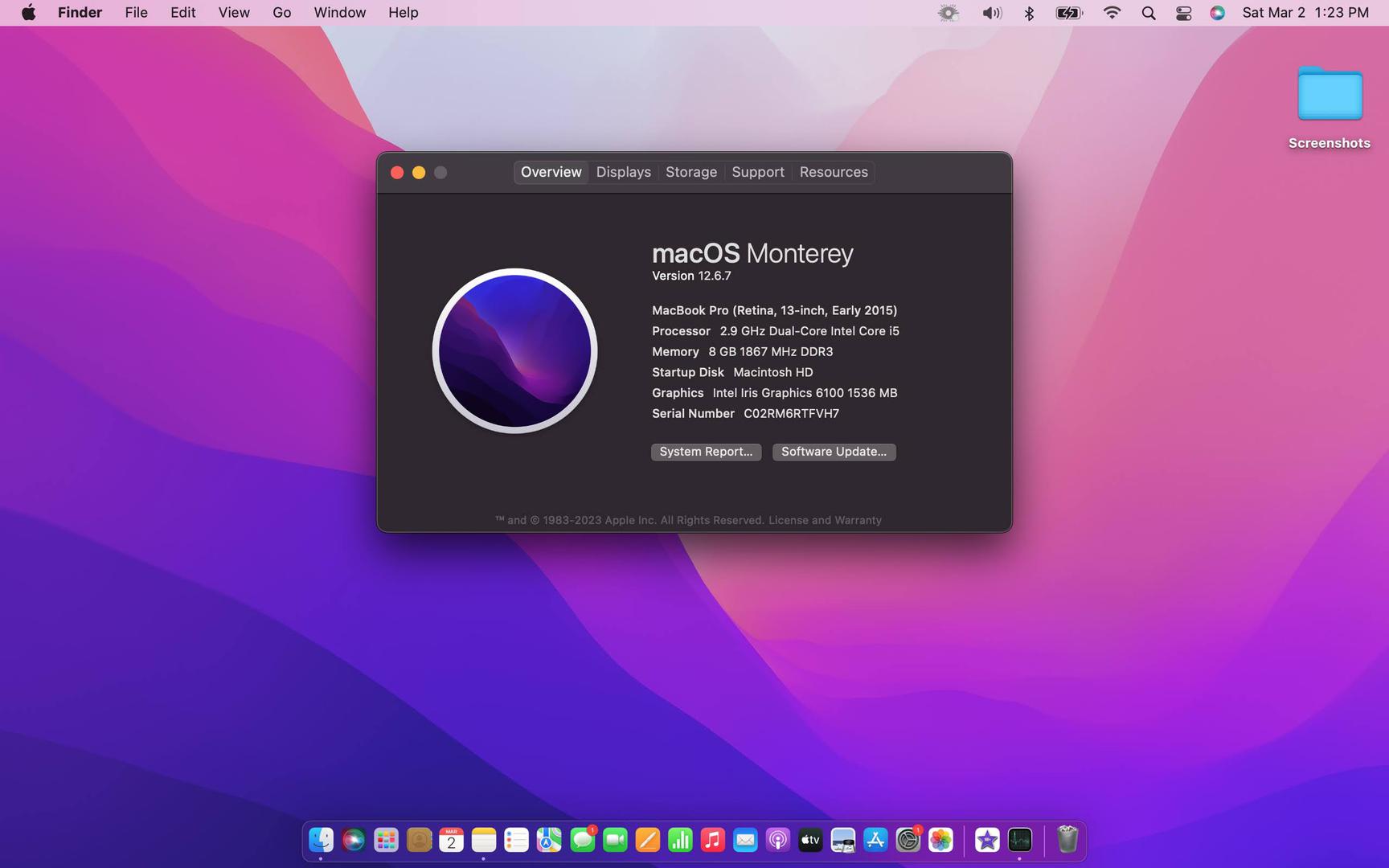Open the Apple menu
Screen dimensions: 1389x868
click(28, 12)
